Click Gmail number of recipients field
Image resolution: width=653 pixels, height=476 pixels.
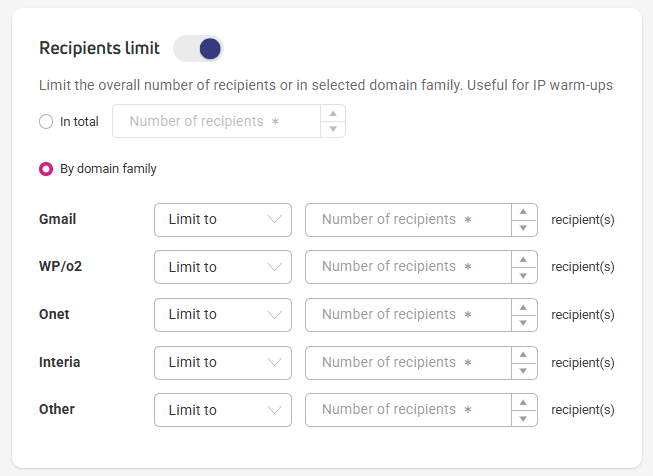click(408, 220)
